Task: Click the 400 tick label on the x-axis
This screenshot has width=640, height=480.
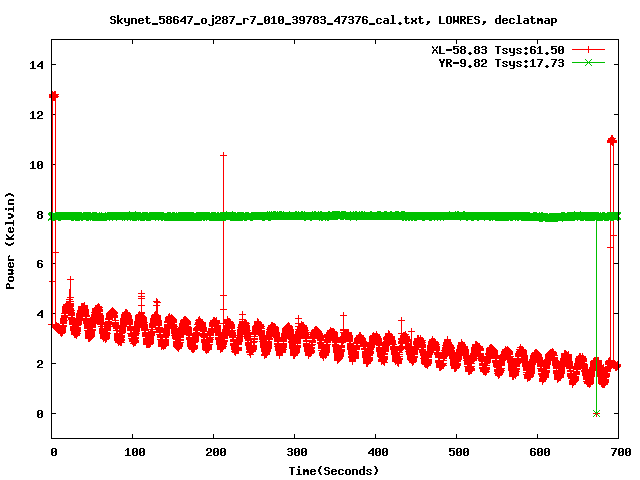Action: 378,452
